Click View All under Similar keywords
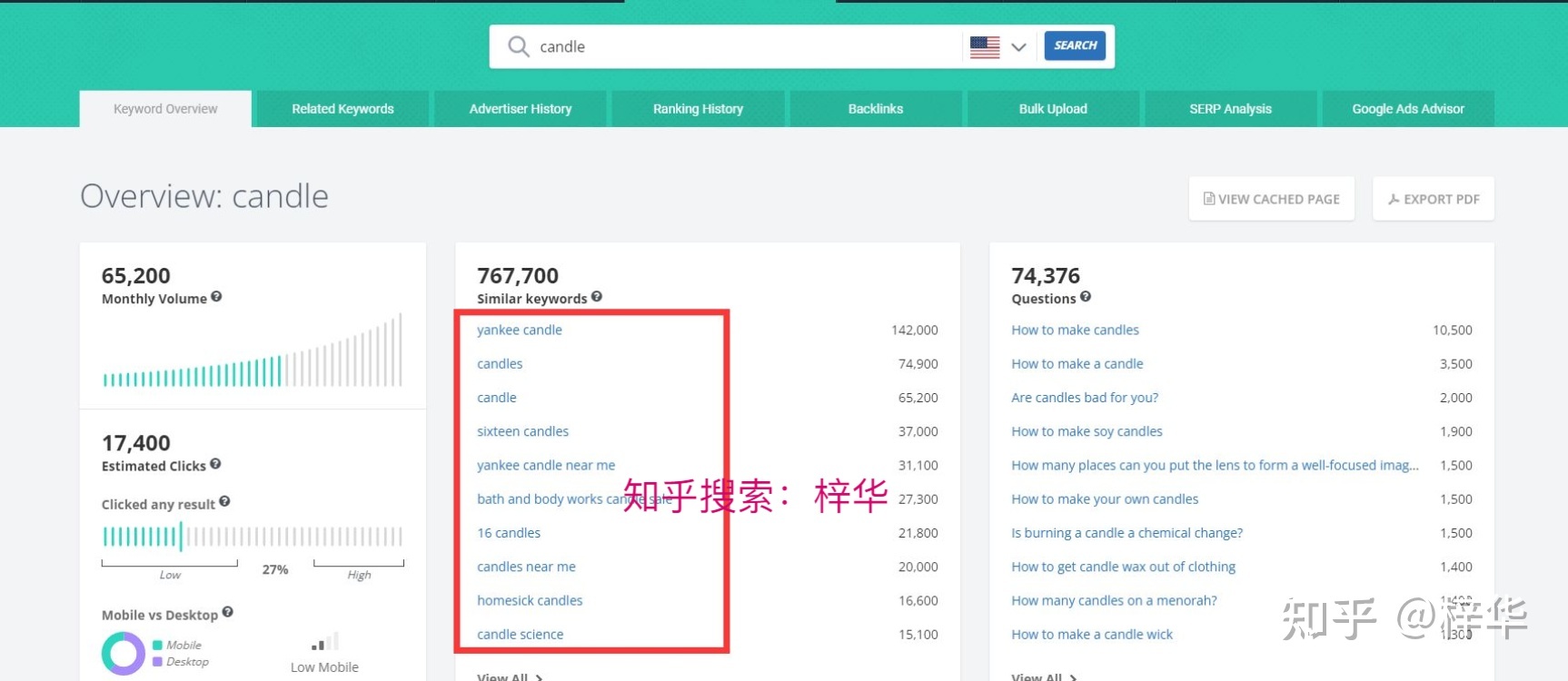Screen dimensions: 1568x681 click(510, 677)
